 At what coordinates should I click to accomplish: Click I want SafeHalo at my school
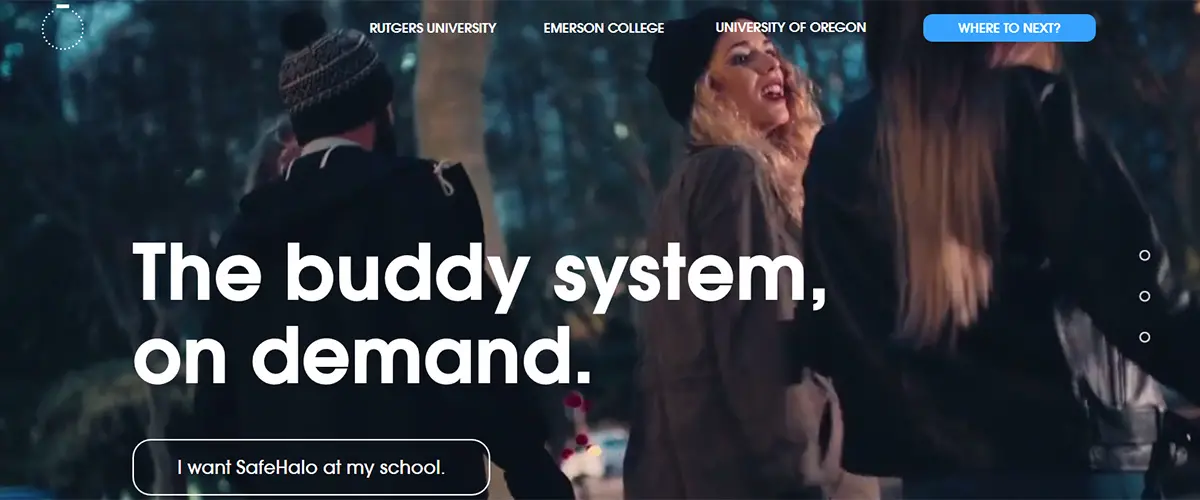click(311, 467)
